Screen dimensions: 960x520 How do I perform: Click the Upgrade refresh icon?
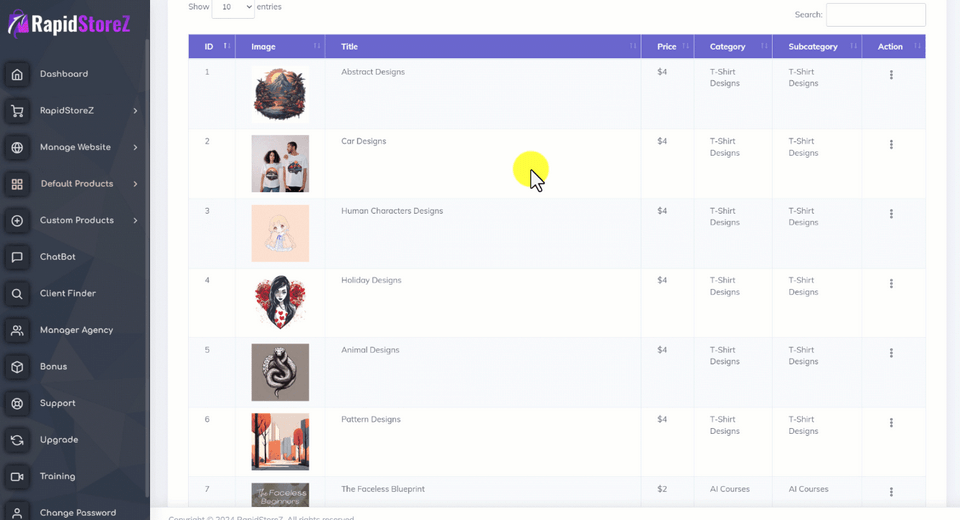pyautogui.click(x=17, y=440)
